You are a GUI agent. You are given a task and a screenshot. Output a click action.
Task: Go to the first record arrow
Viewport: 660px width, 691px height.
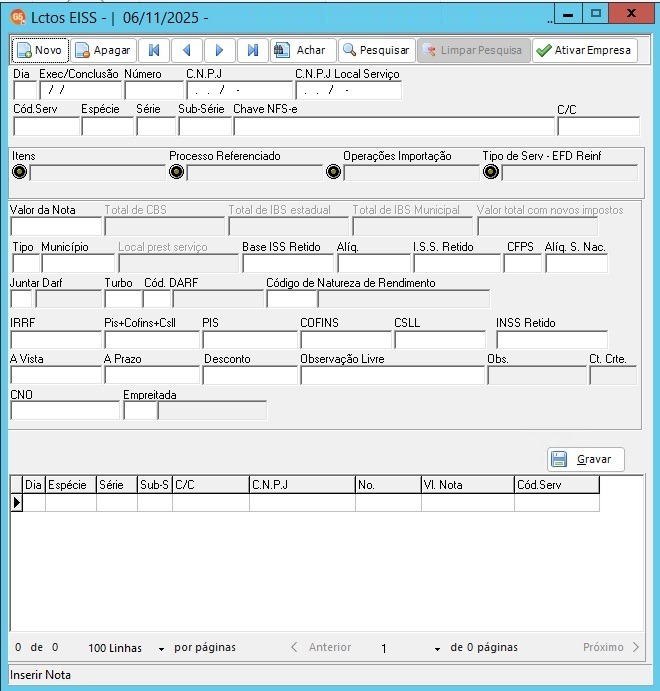[154, 50]
